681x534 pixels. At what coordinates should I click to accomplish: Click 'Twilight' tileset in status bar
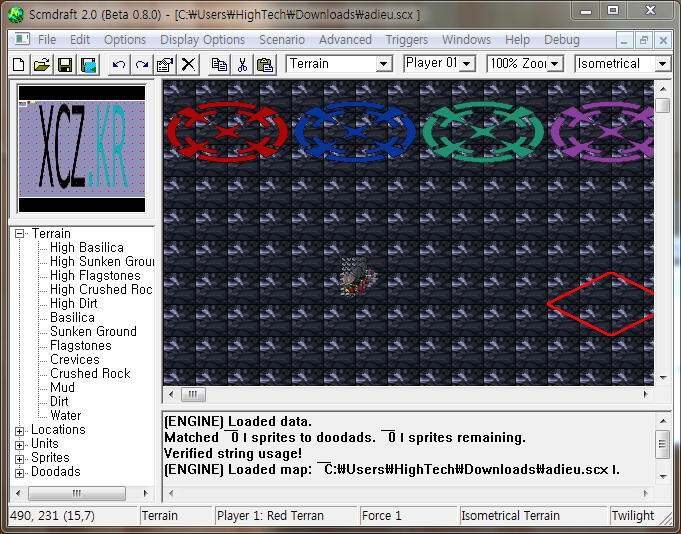[632, 516]
